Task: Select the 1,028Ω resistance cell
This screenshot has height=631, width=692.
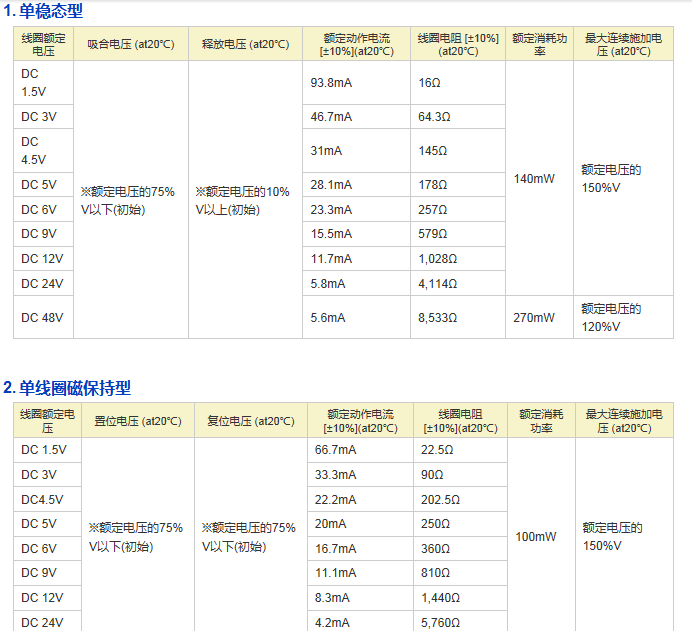Action: tap(438, 259)
